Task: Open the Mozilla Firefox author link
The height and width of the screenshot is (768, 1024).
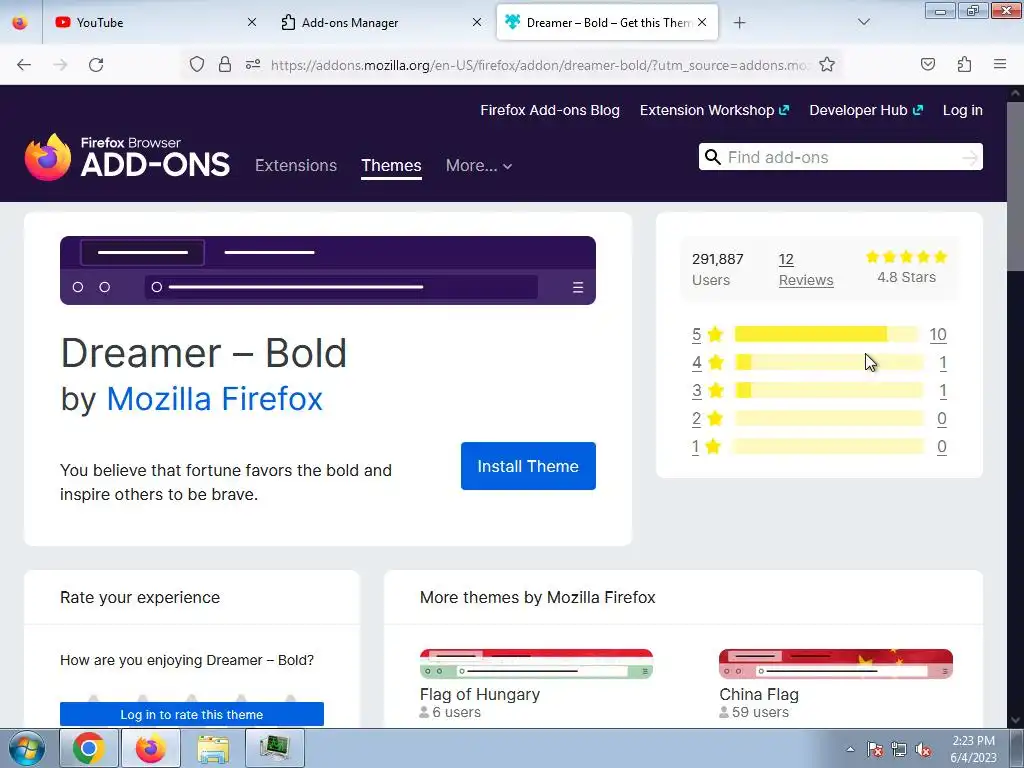Action: 214,398
